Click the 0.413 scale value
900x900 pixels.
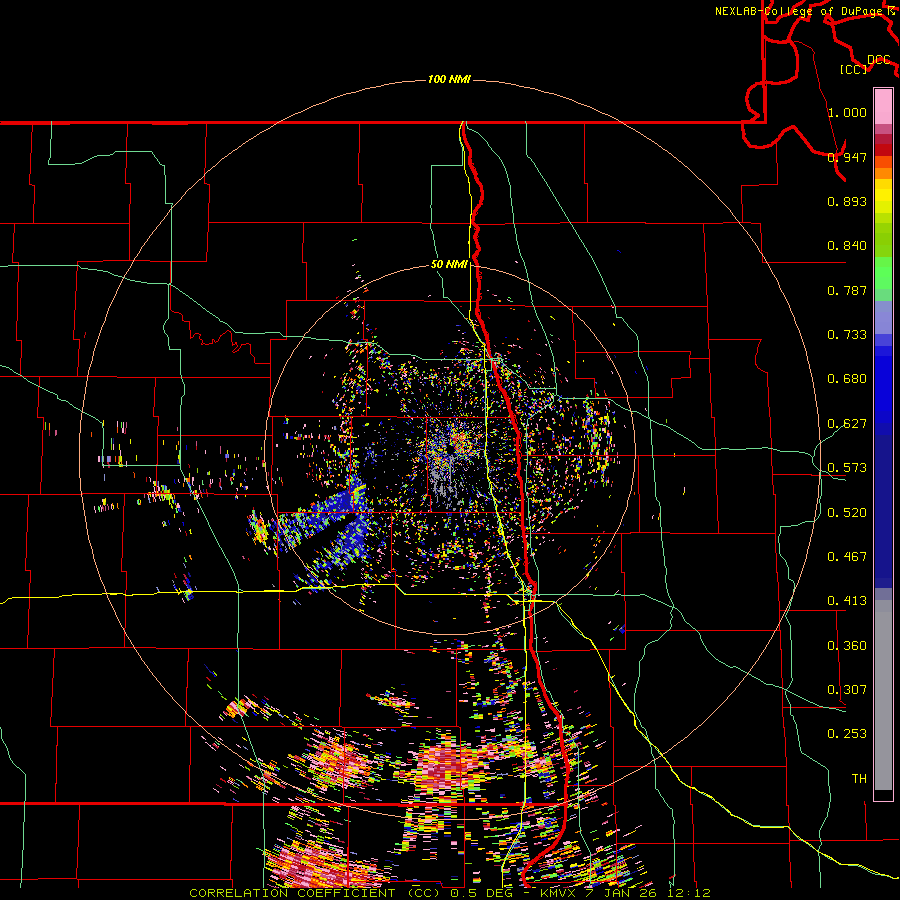coord(847,601)
